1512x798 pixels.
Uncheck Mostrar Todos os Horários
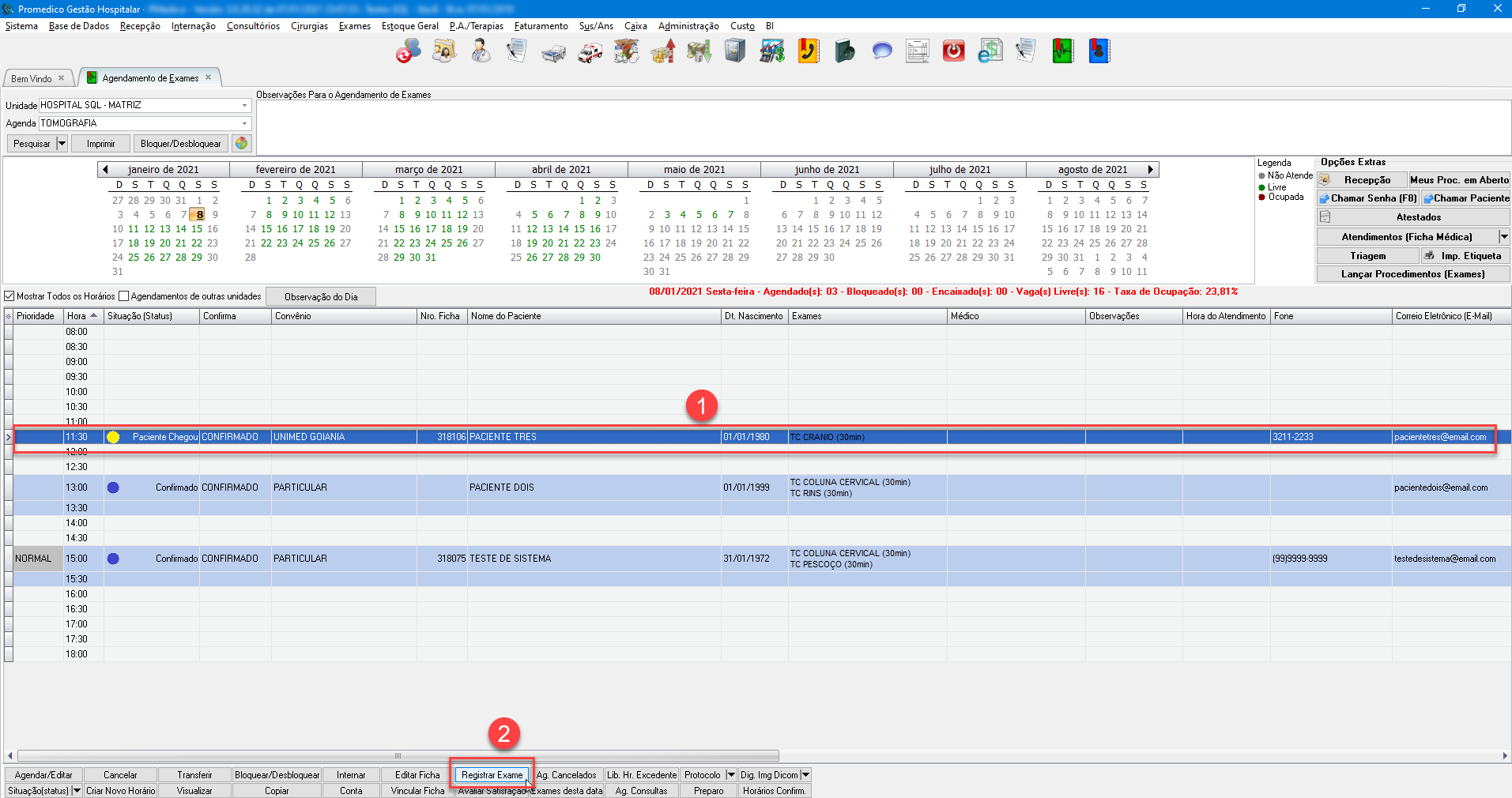click(x=10, y=296)
